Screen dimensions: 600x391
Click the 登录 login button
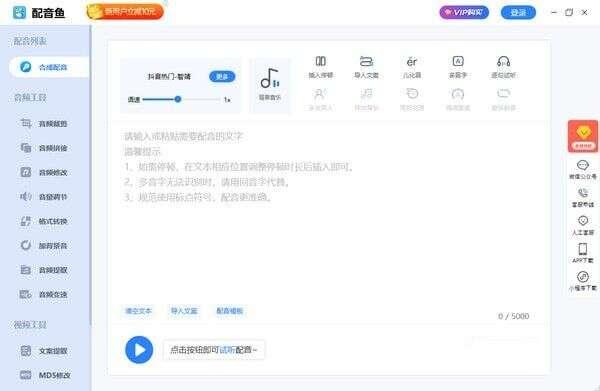tap(518, 13)
